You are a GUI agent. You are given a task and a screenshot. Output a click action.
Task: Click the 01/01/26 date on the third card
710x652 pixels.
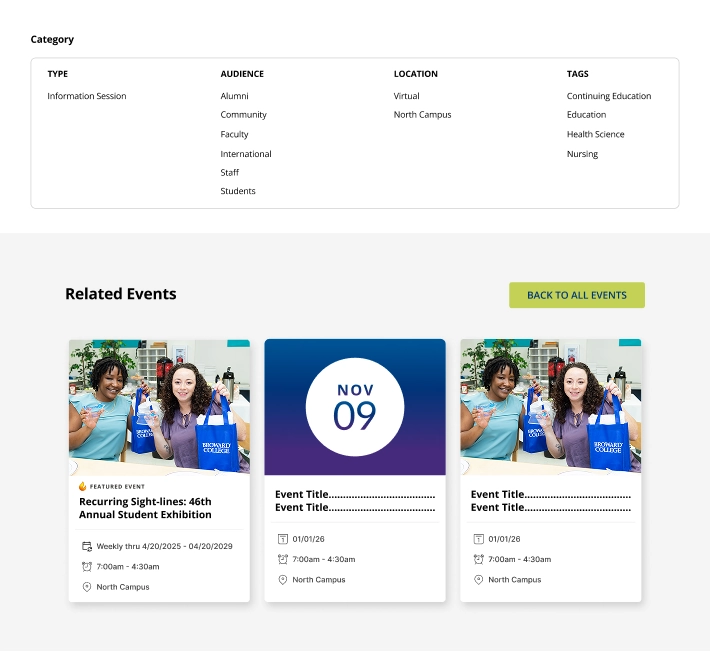(504, 539)
